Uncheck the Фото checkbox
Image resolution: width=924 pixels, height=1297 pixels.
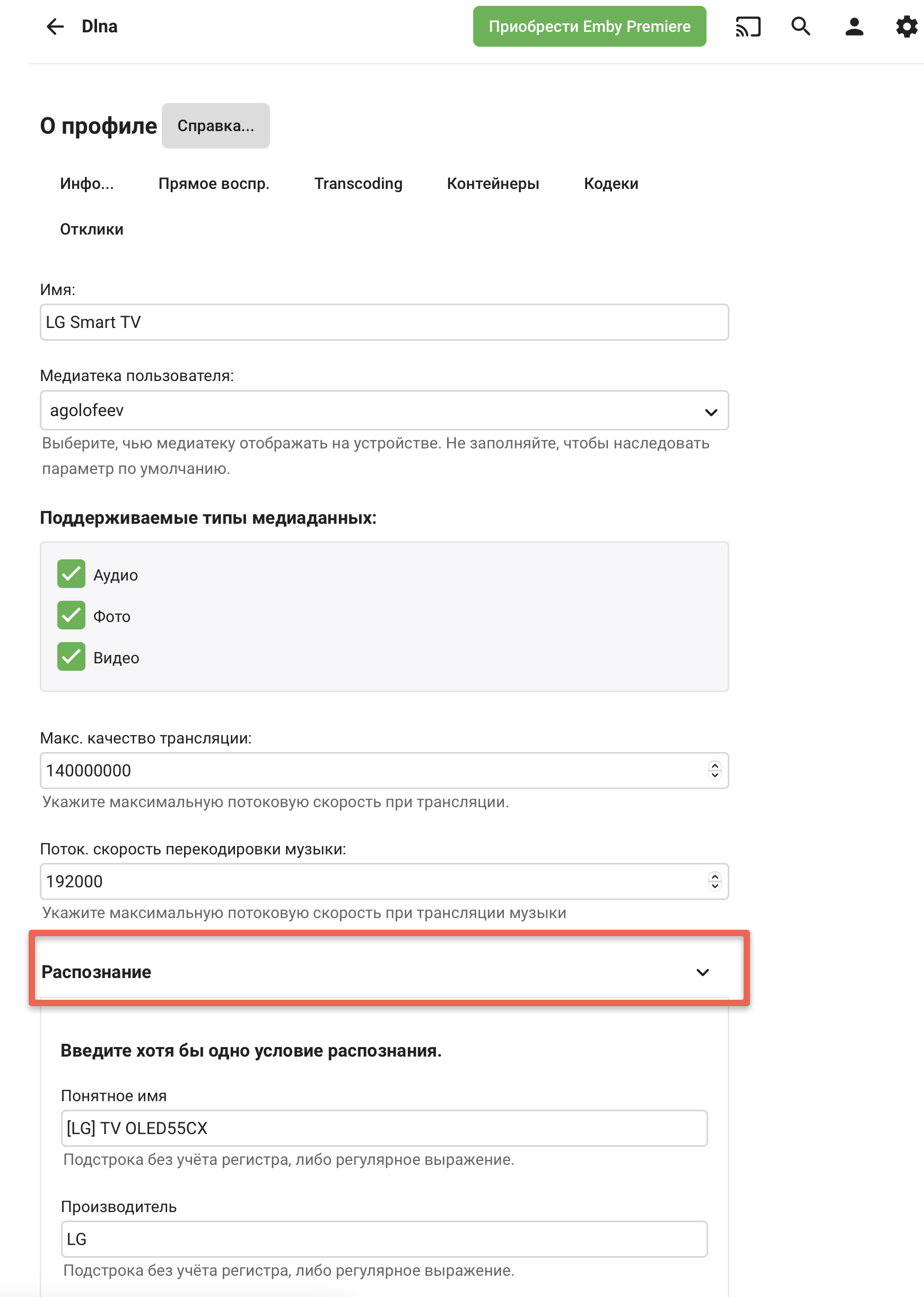pyautogui.click(x=71, y=615)
